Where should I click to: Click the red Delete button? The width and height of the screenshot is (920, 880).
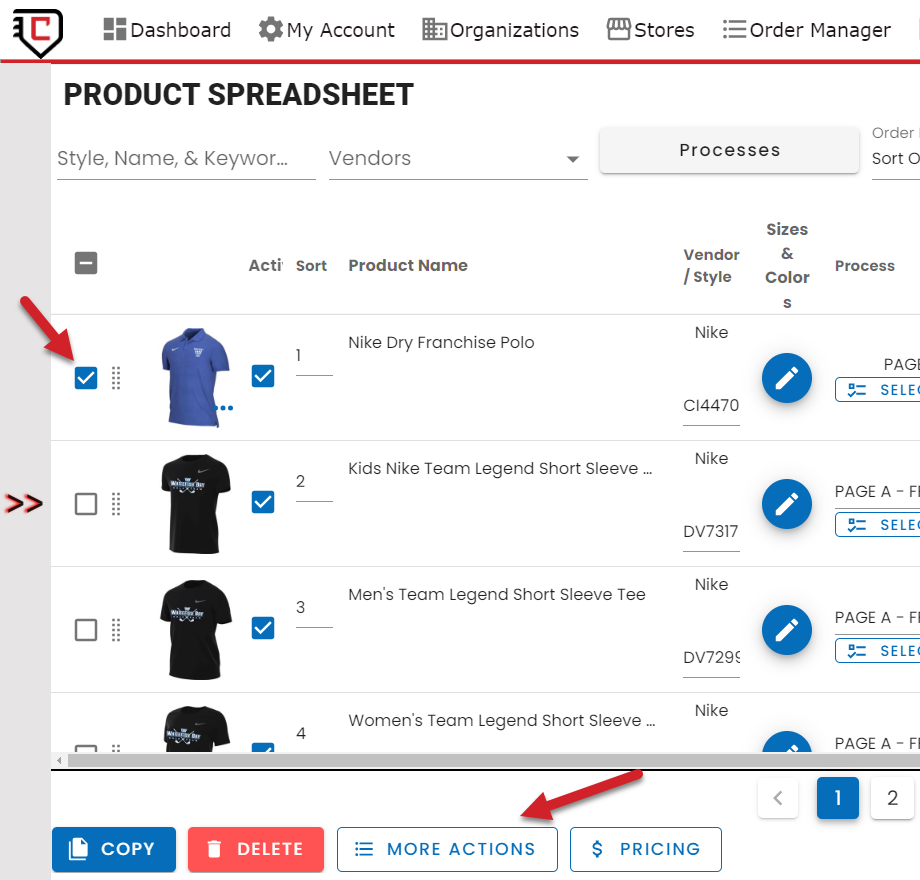coord(256,849)
